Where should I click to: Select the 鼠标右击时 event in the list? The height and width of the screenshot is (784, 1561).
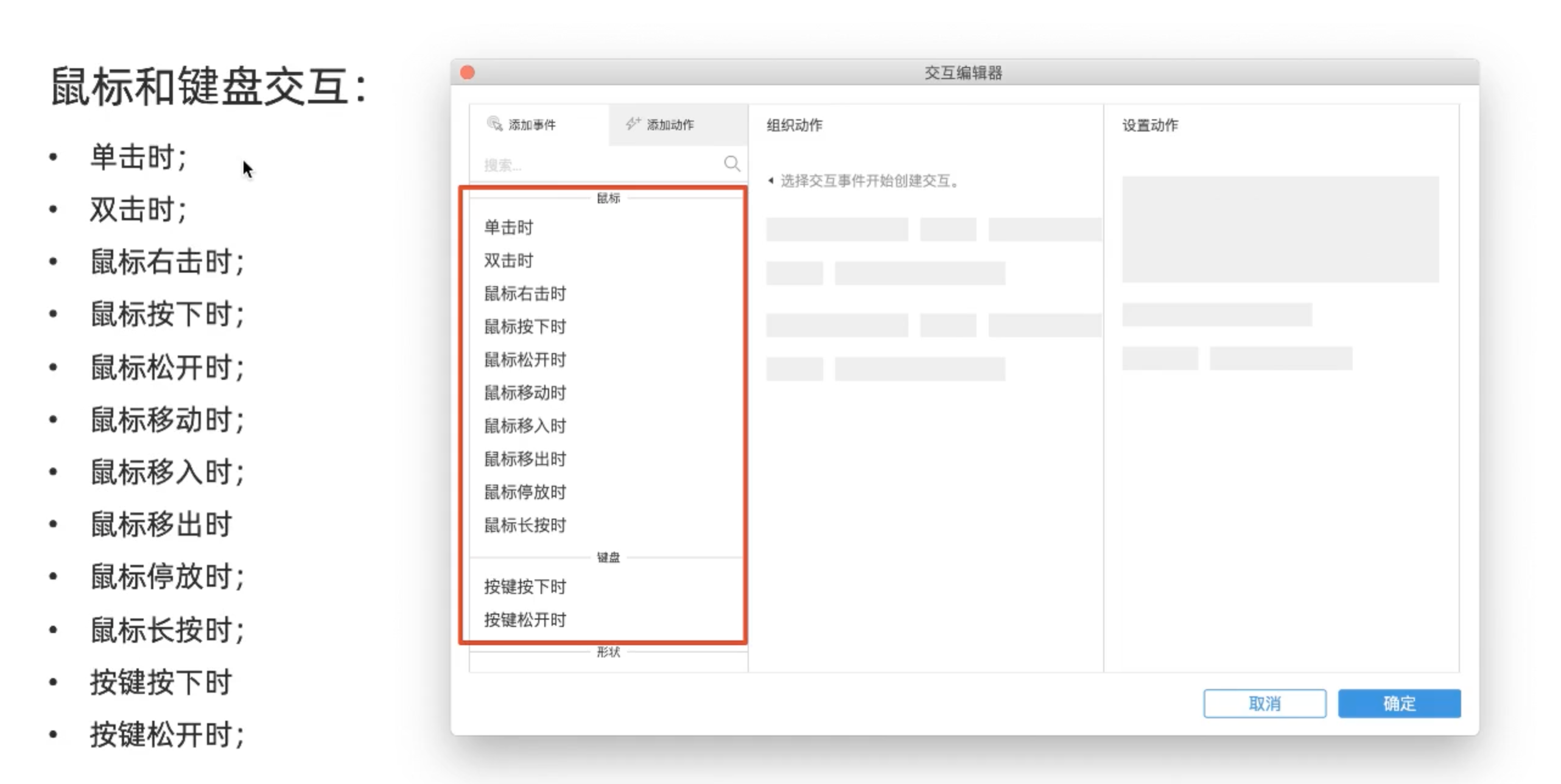(608, 293)
